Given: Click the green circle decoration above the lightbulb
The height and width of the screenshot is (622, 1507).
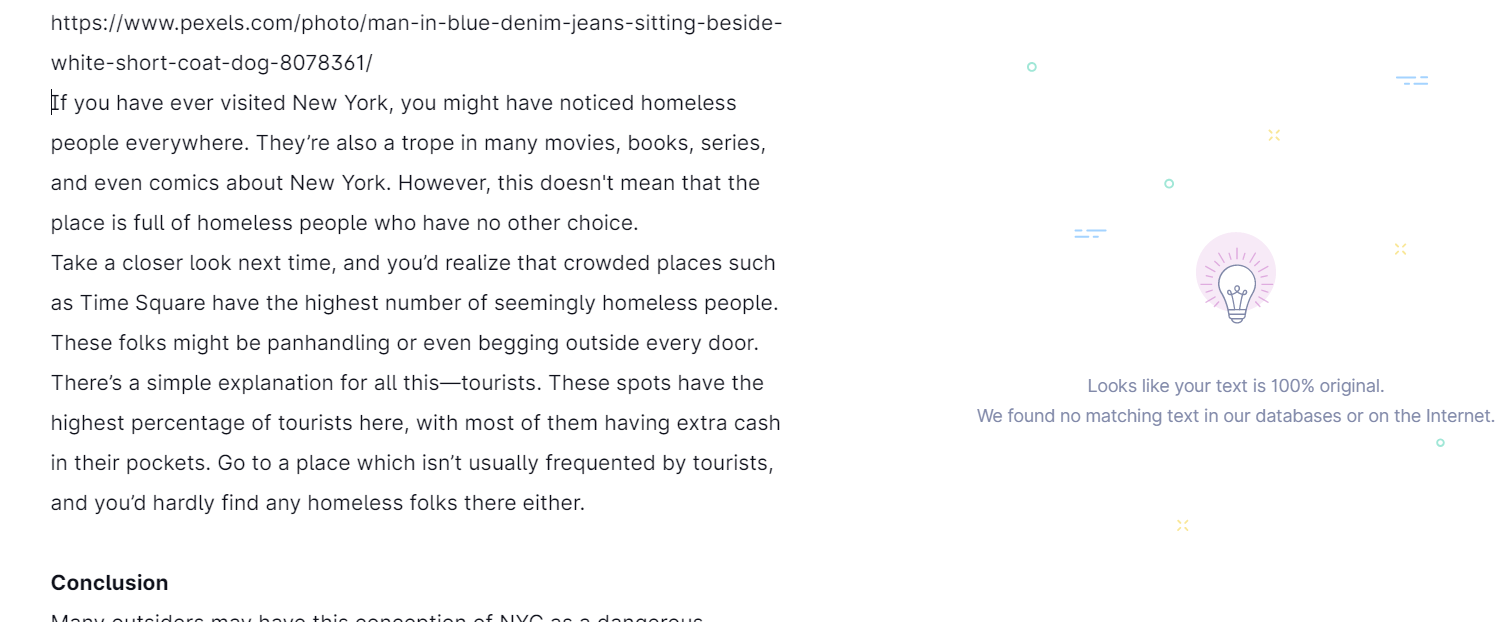Looking at the screenshot, I should pos(1169,184).
